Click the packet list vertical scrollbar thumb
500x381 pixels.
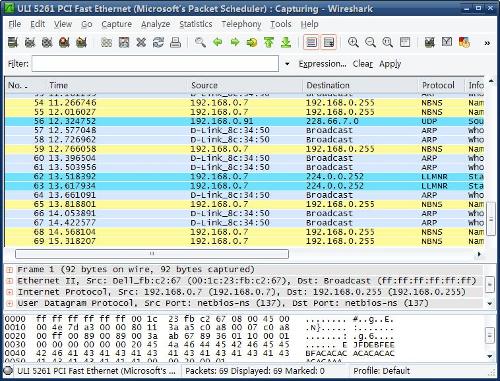(491, 219)
